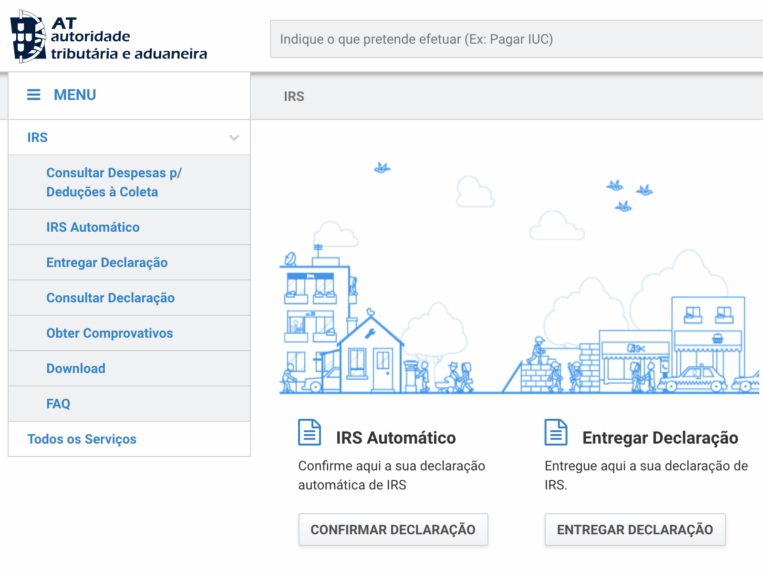Screen dimensions: 763x576
Task: Go to Consultar Declaração menu item
Action: tap(110, 298)
